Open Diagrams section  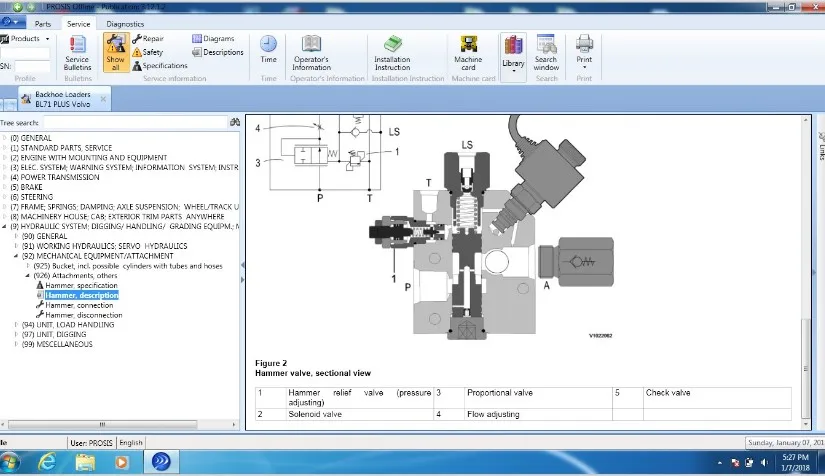coord(213,38)
